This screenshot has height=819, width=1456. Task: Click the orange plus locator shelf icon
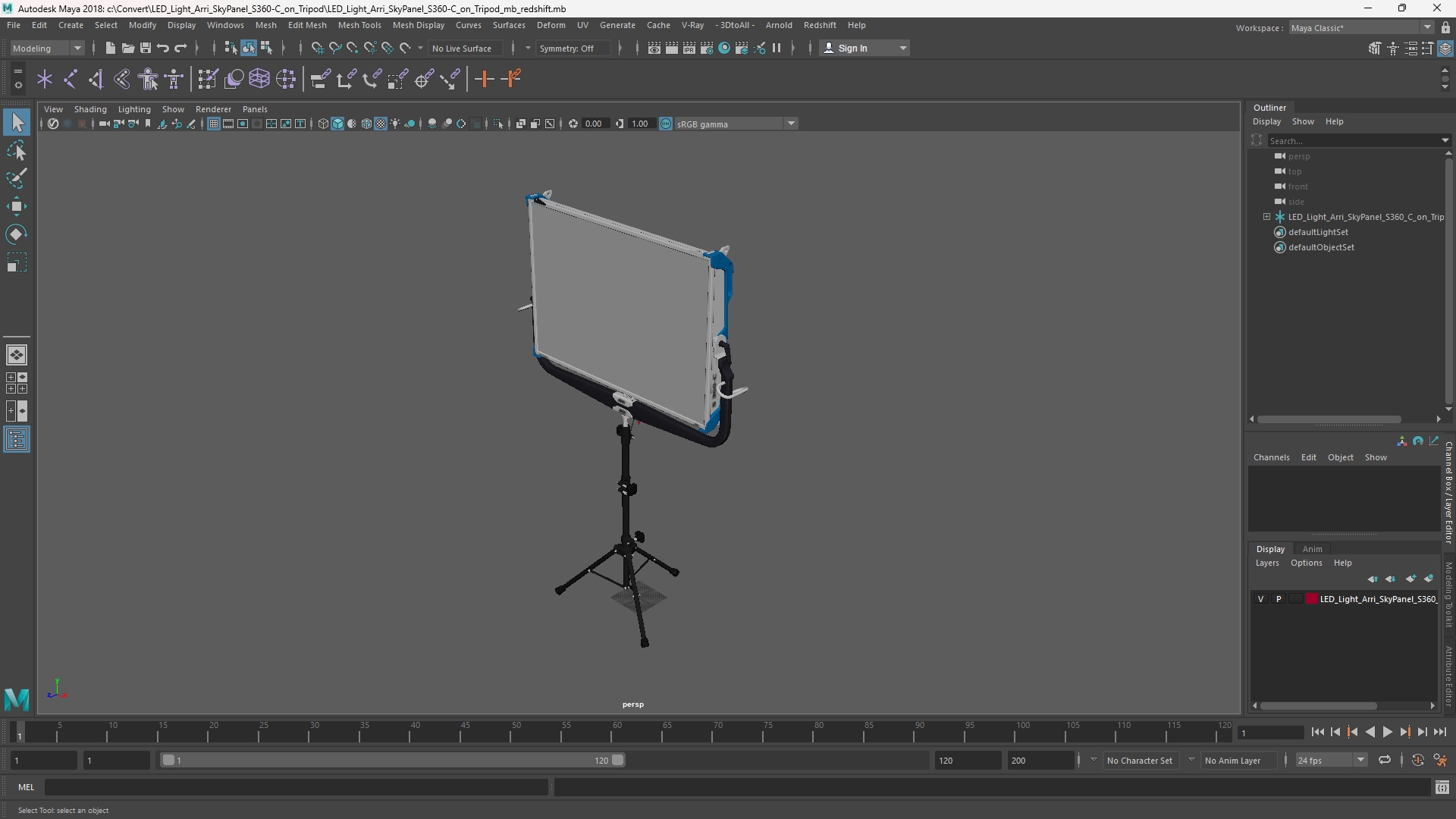click(x=484, y=79)
